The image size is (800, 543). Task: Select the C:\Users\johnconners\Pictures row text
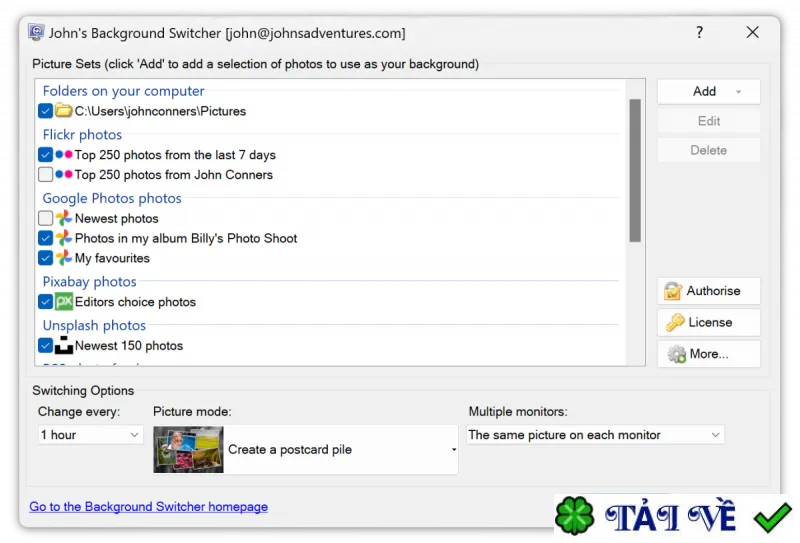click(x=160, y=111)
